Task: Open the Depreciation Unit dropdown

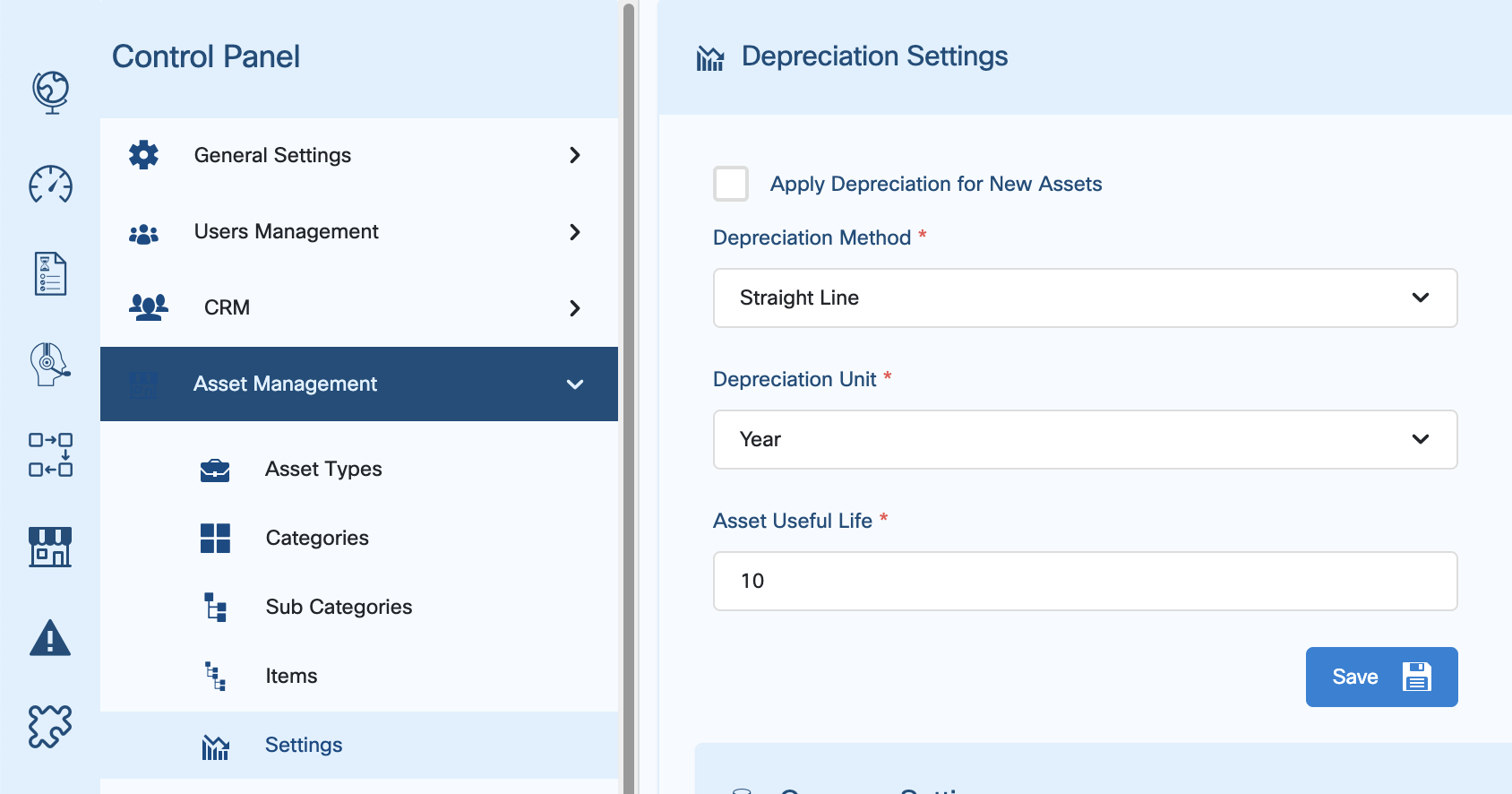Action: 1085,440
